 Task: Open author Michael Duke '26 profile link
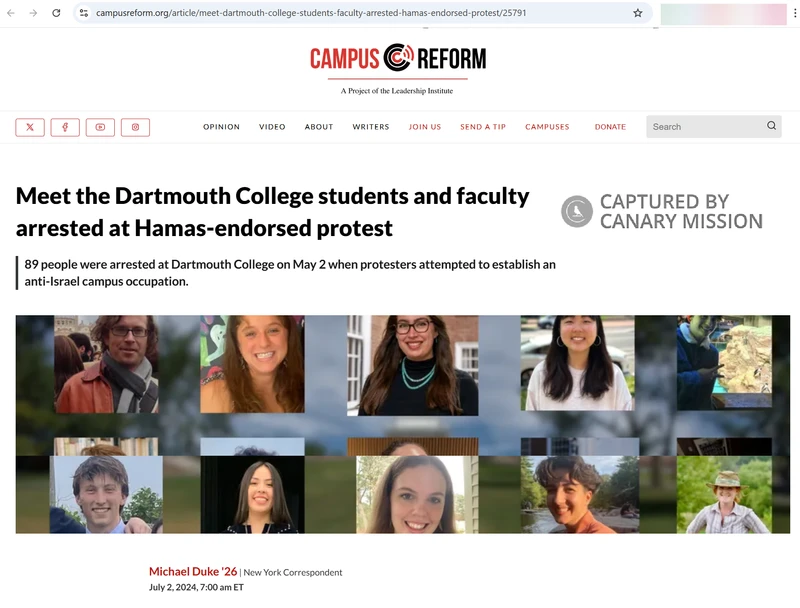pyautogui.click(x=194, y=571)
